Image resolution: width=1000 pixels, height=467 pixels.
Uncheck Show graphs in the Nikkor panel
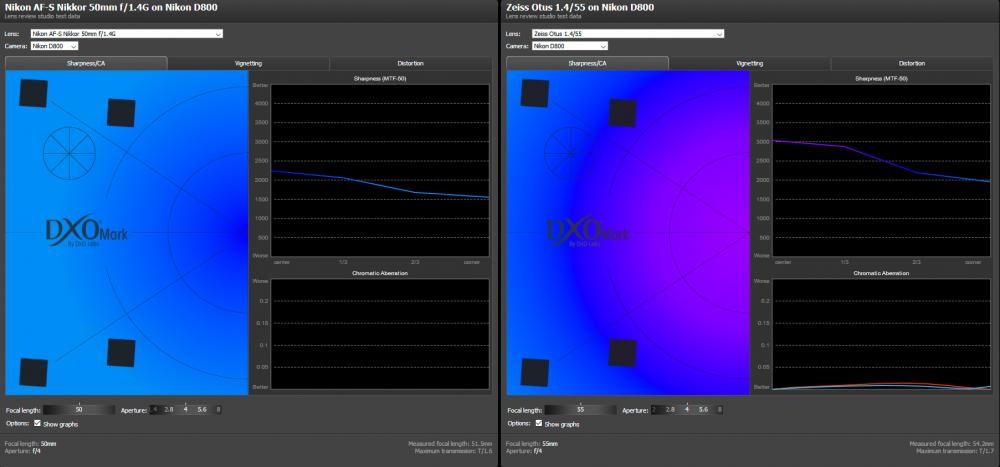click(x=38, y=423)
